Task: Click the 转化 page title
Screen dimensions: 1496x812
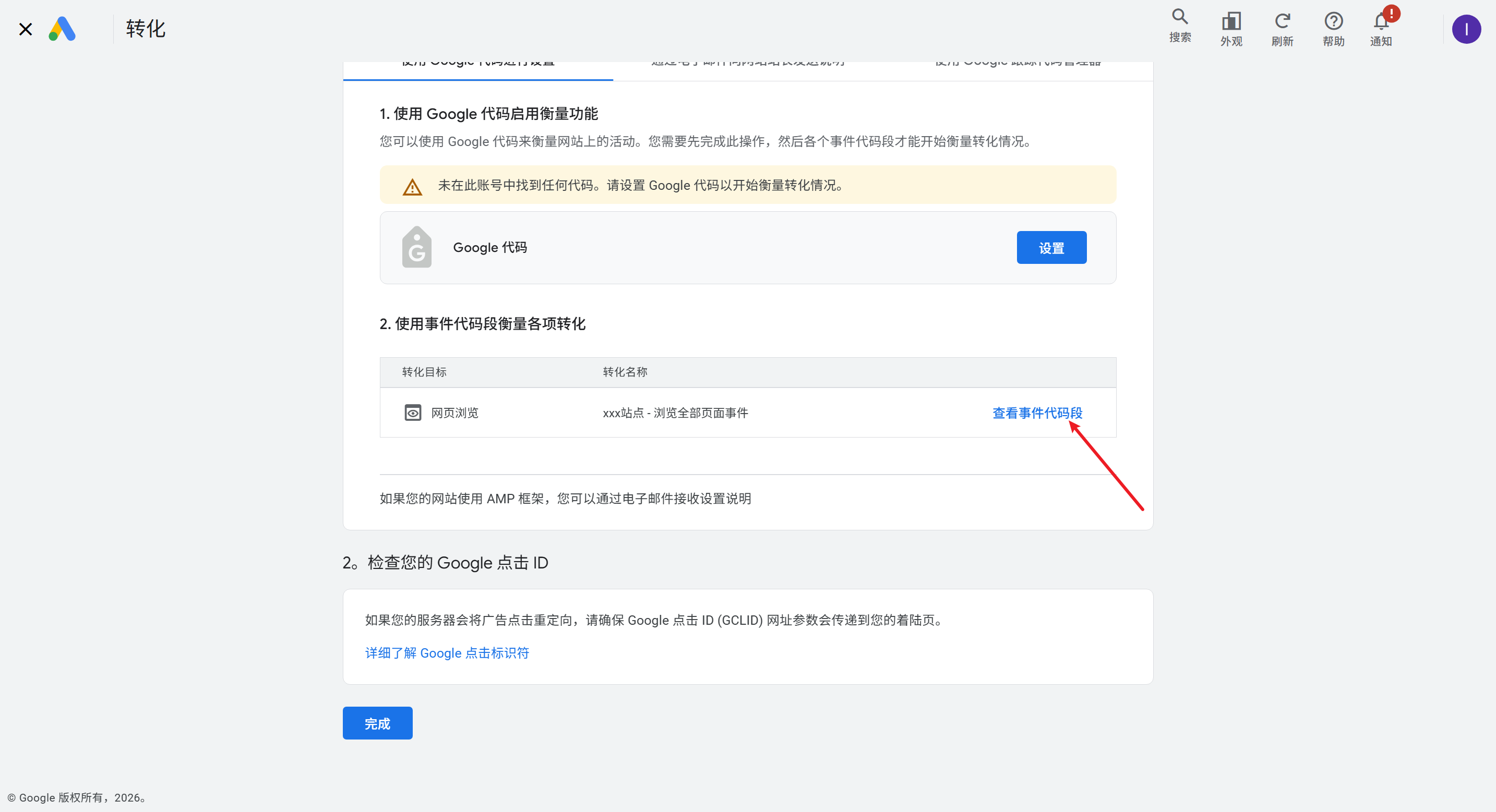Action: coord(146,29)
